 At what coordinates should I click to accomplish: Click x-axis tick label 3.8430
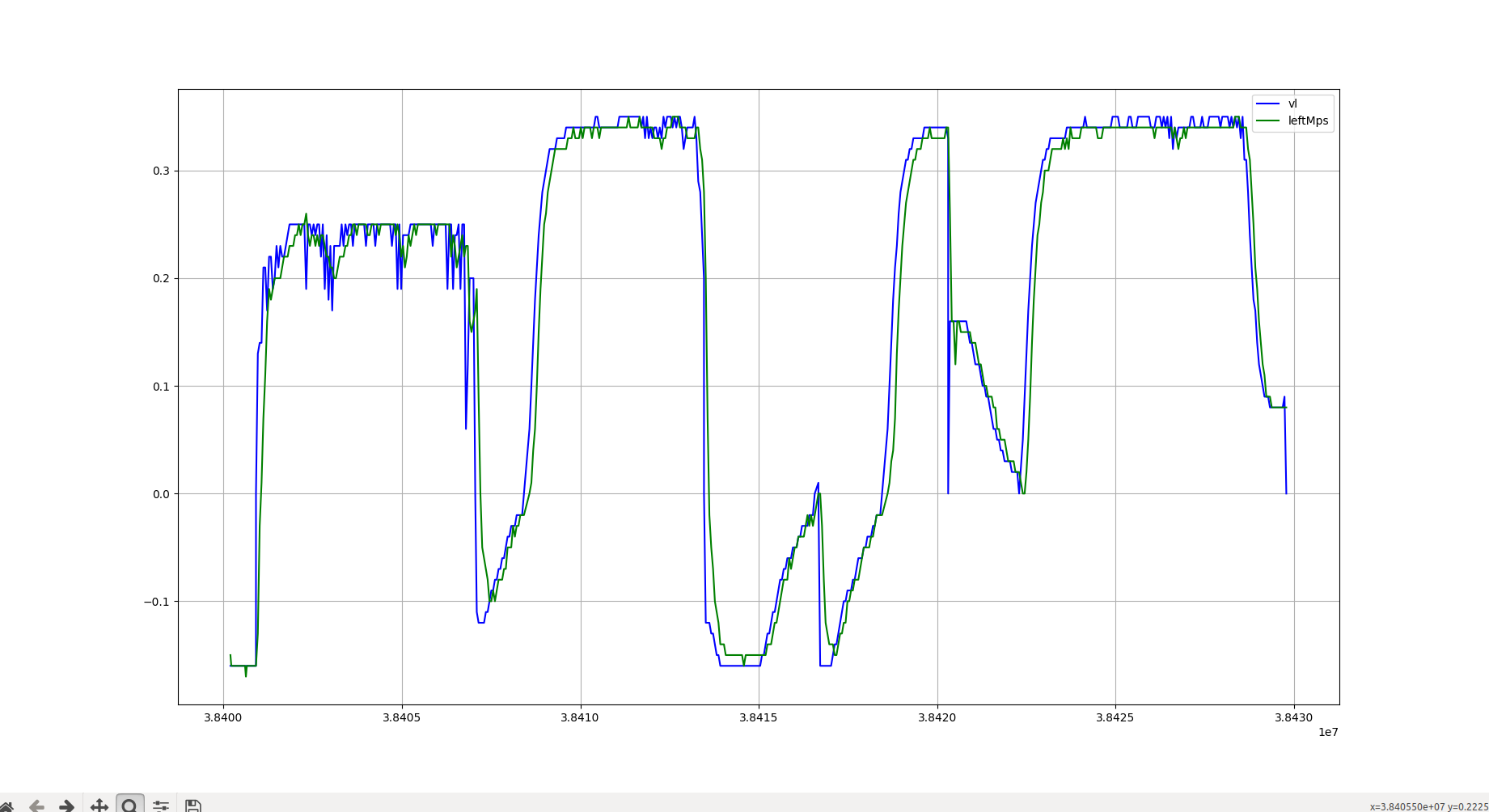pos(1294,717)
